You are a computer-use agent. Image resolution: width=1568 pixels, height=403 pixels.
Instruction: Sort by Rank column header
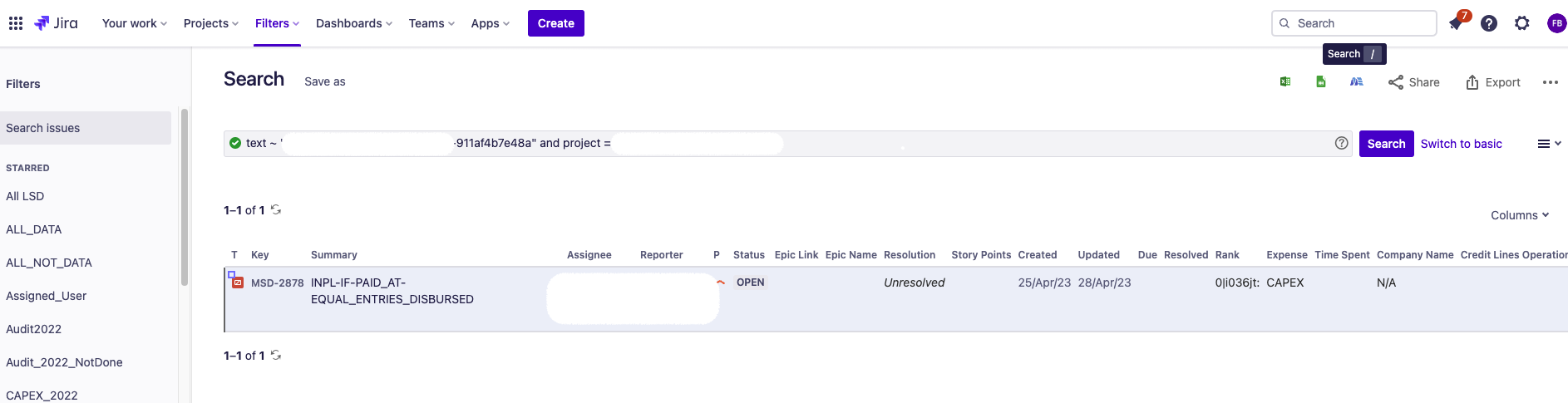click(x=1227, y=255)
